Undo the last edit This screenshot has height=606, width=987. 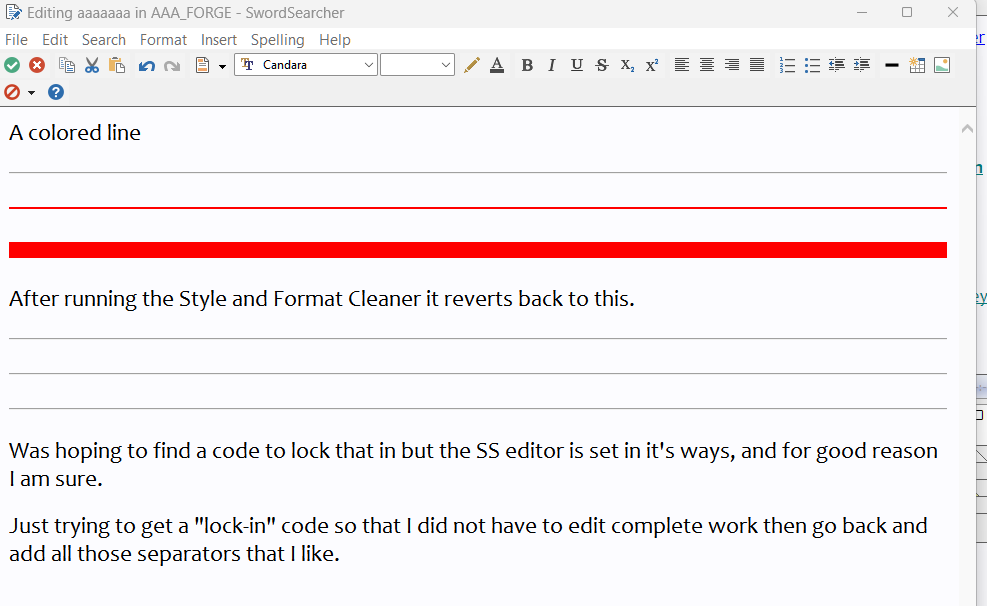pos(147,66)
